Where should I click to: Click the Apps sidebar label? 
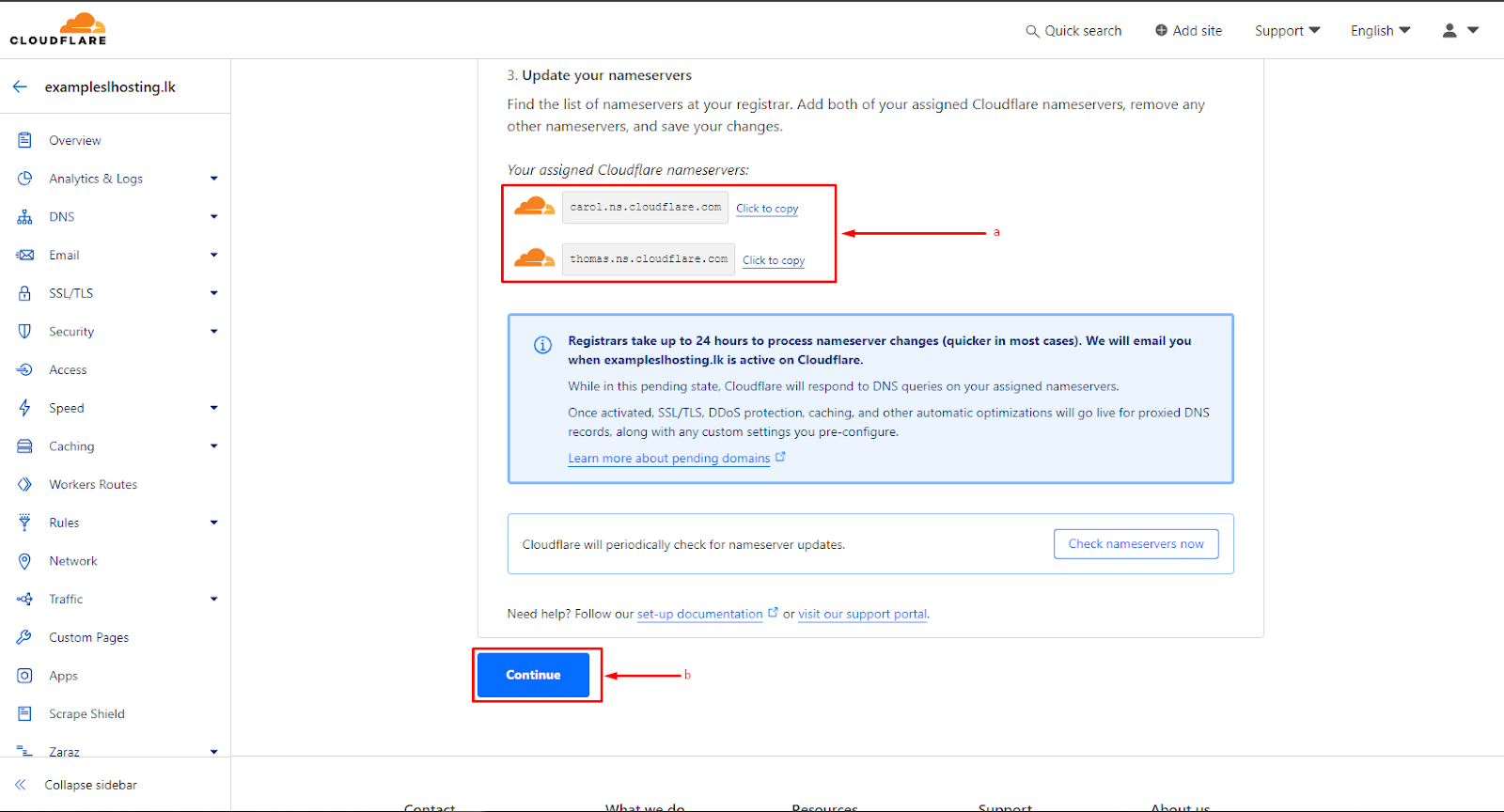[64, 676]
